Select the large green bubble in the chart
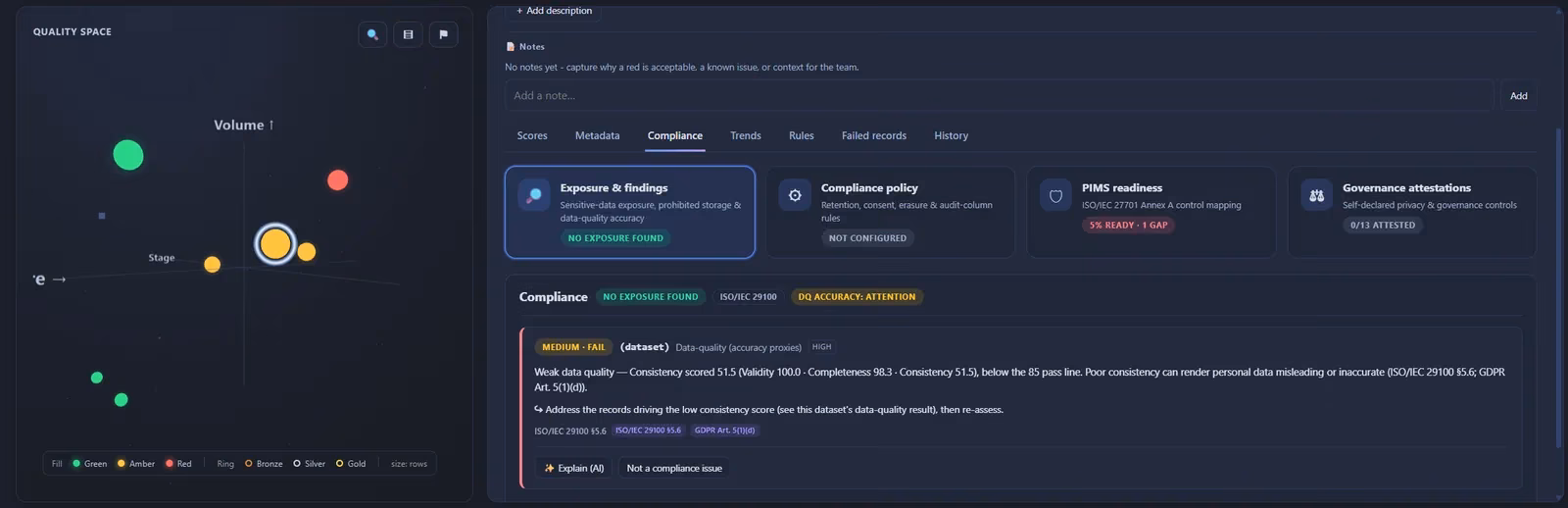 pos(128,155)
